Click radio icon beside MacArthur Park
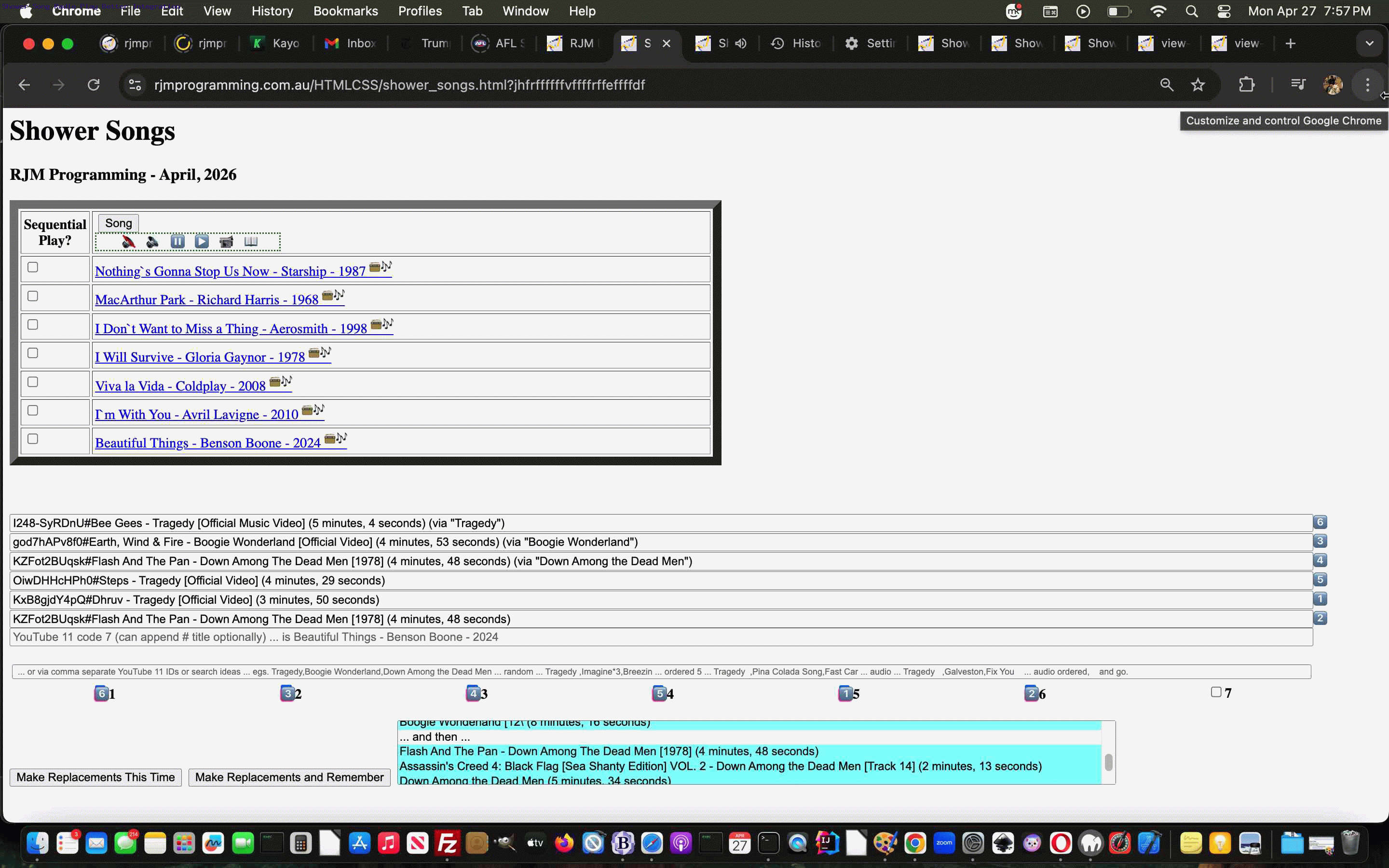This screenshot has width=1389, height=868. pos(328,296)
